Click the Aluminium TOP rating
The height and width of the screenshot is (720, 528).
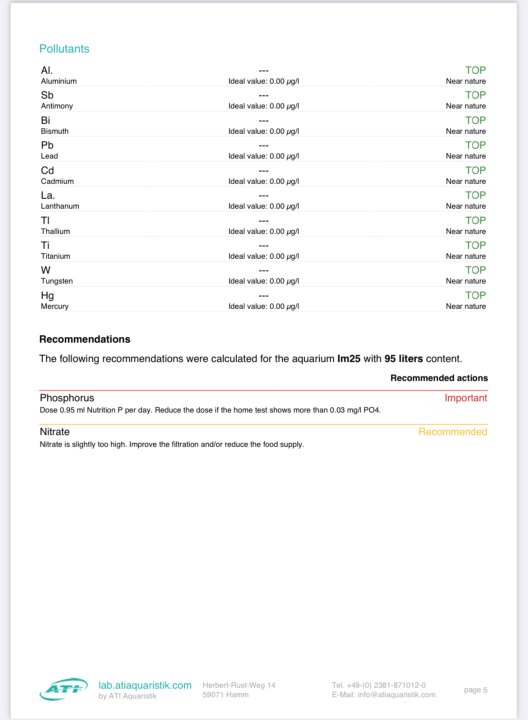pos(475,70)
